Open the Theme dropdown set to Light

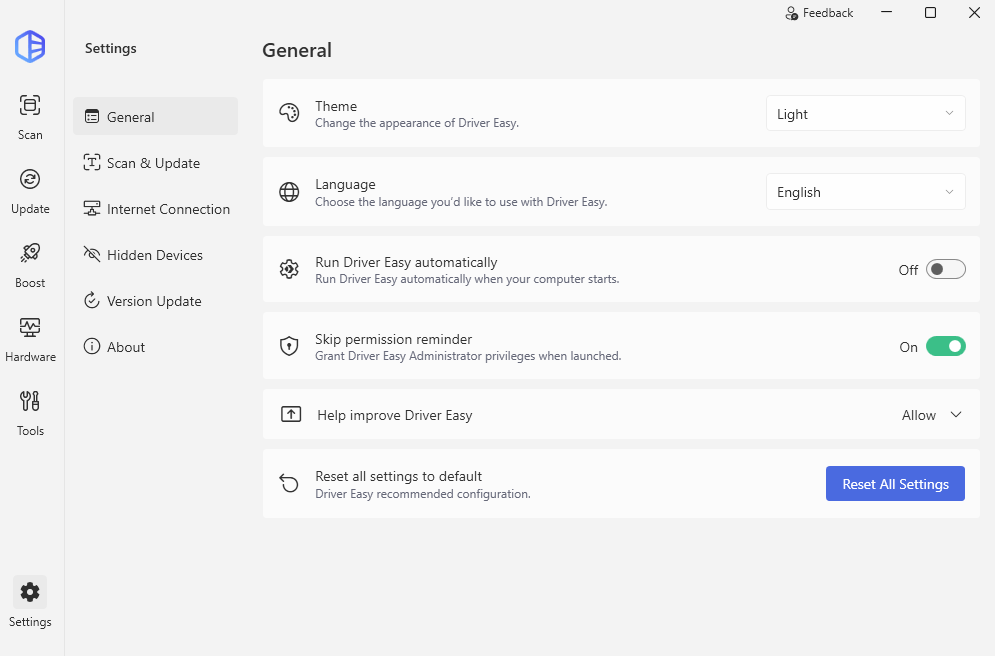click(865, 114)
